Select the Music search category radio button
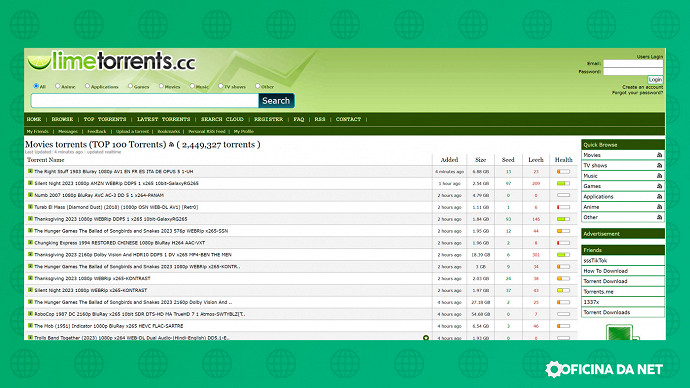 click(x=192, y=86)
